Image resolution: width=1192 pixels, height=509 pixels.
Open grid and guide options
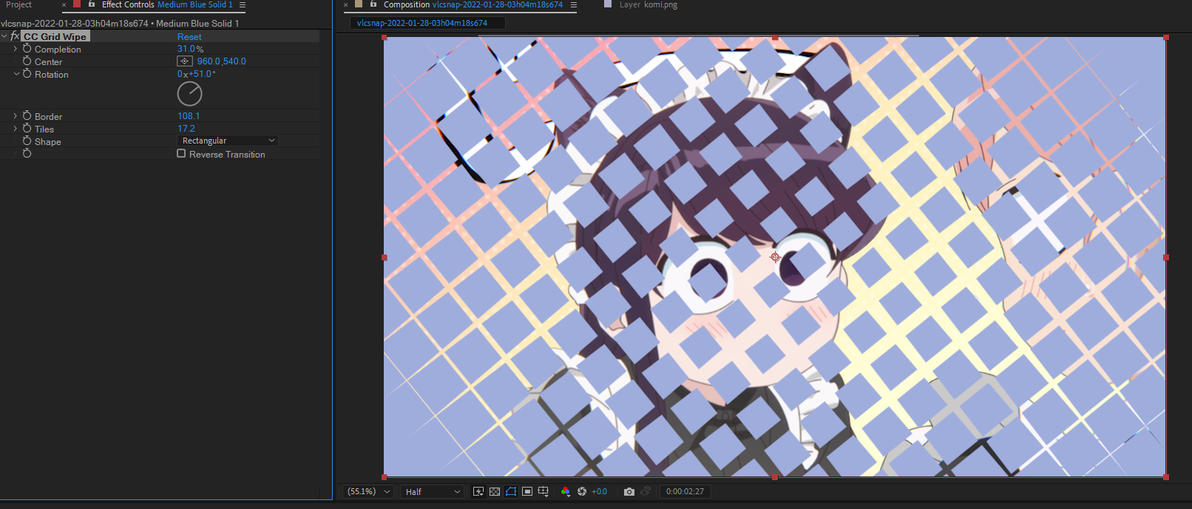point(544,492)
